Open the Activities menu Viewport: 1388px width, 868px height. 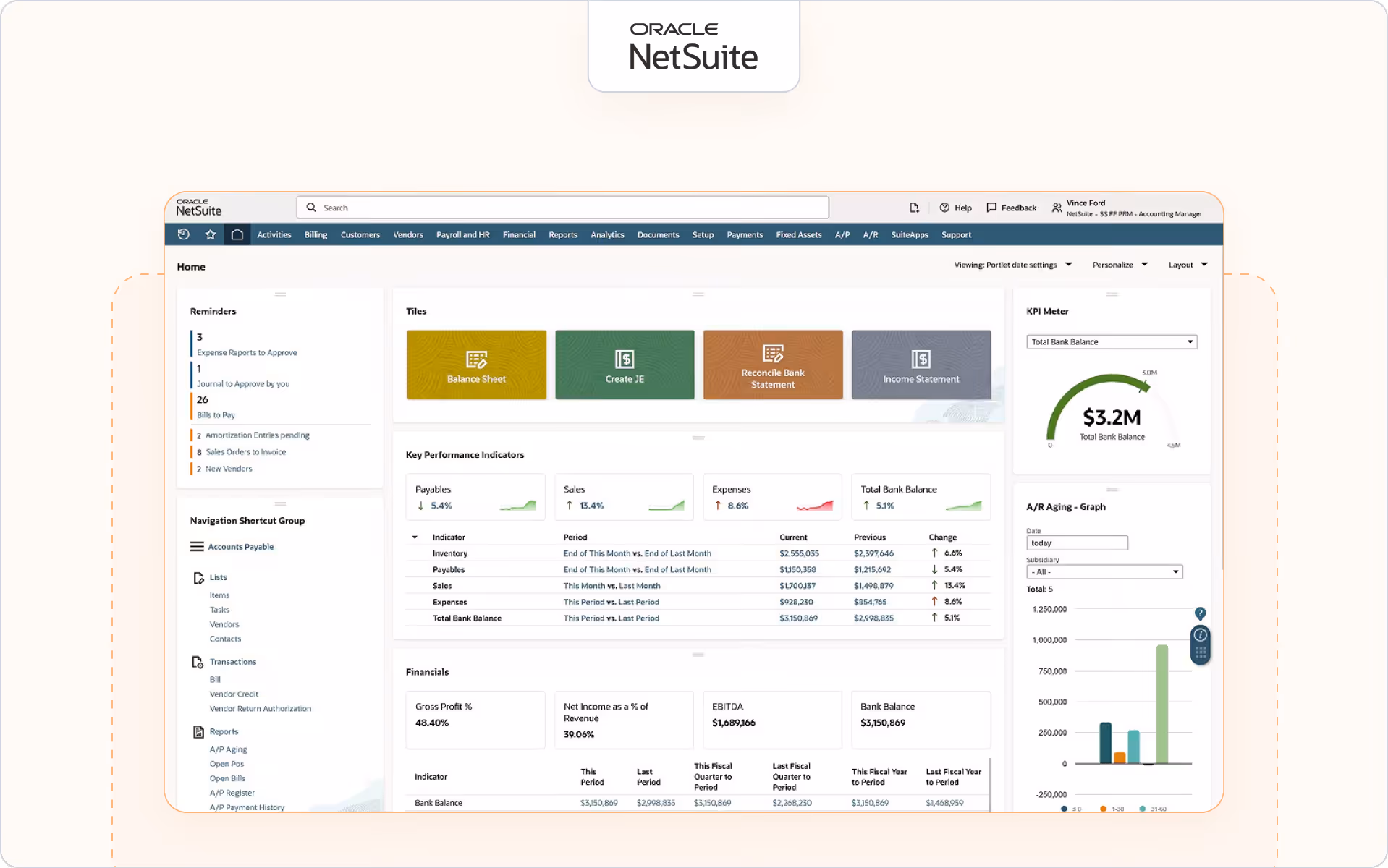(274, 235)
